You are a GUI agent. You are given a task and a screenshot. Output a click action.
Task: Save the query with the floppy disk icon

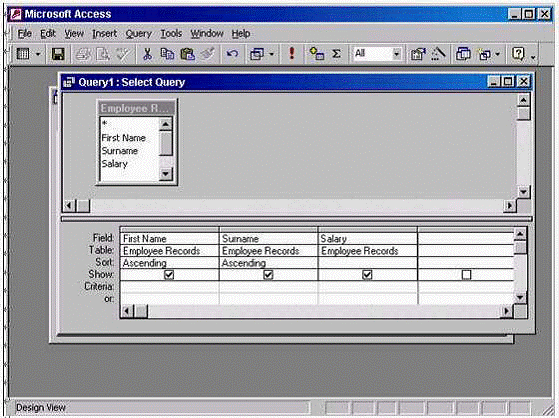58,54
